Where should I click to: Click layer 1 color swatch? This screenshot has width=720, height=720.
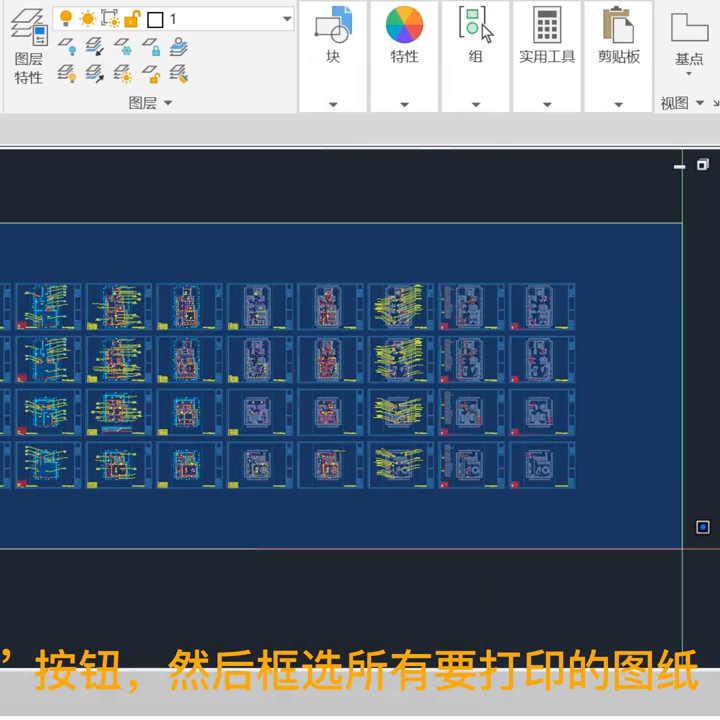coord(155,20)
